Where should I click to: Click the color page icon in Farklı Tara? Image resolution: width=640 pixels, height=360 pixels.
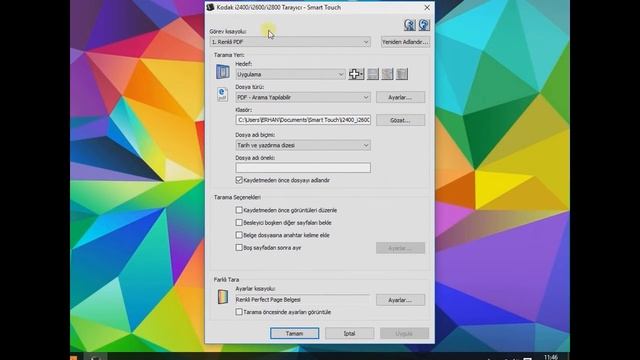pyautogui.click(x=222, y=297)
